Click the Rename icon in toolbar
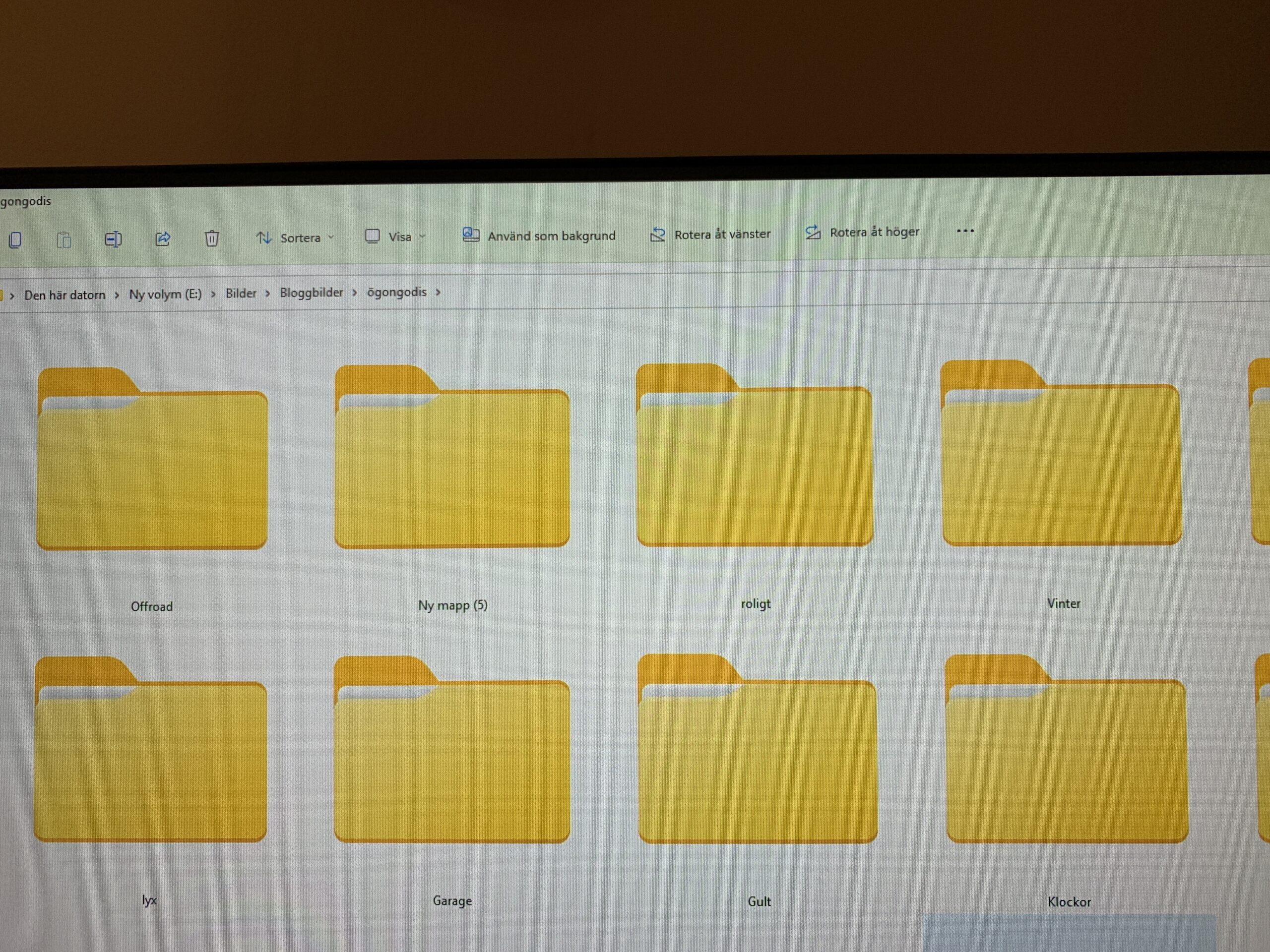 click(113, 238)
